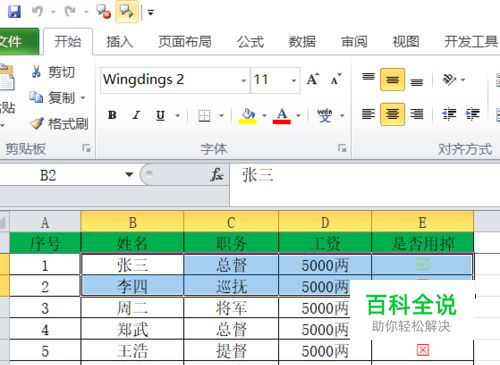
Task: Select the cell containing 提督
Action: point(231,351)
